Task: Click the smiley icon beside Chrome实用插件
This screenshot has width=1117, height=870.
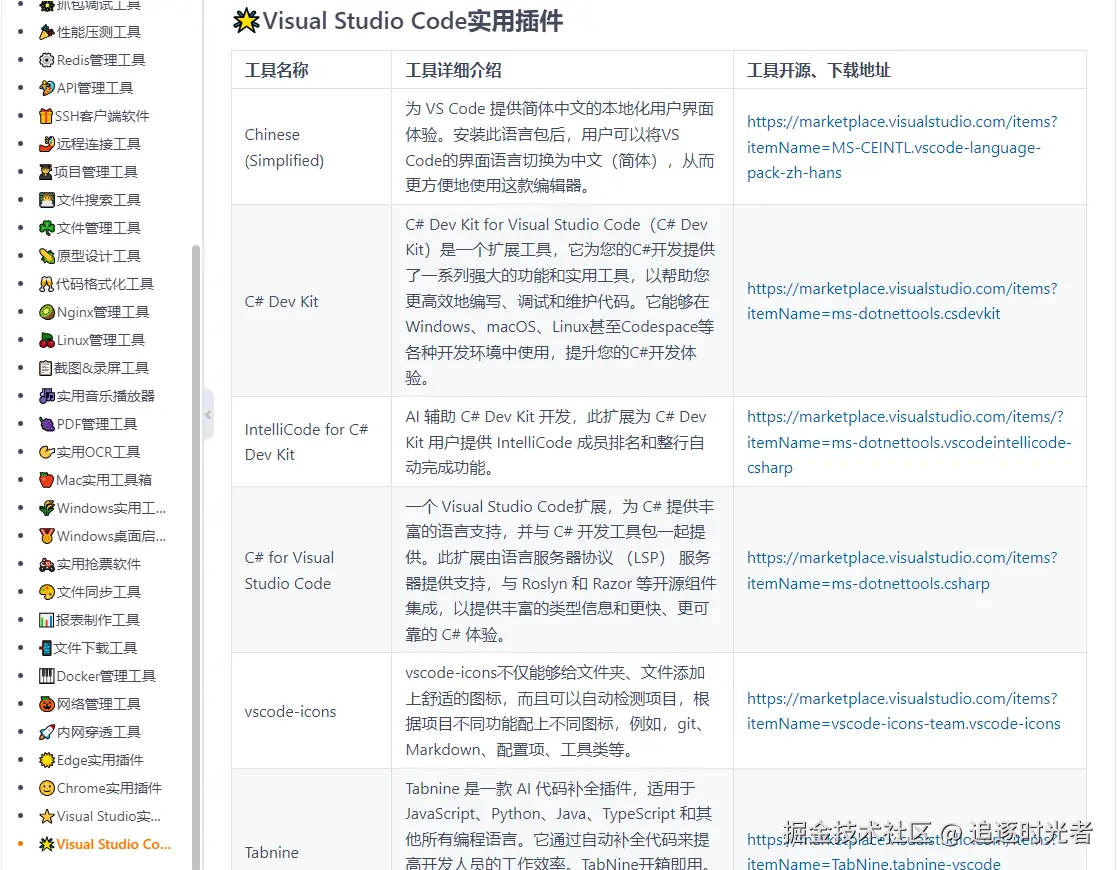Action: (x=46, y=788)
